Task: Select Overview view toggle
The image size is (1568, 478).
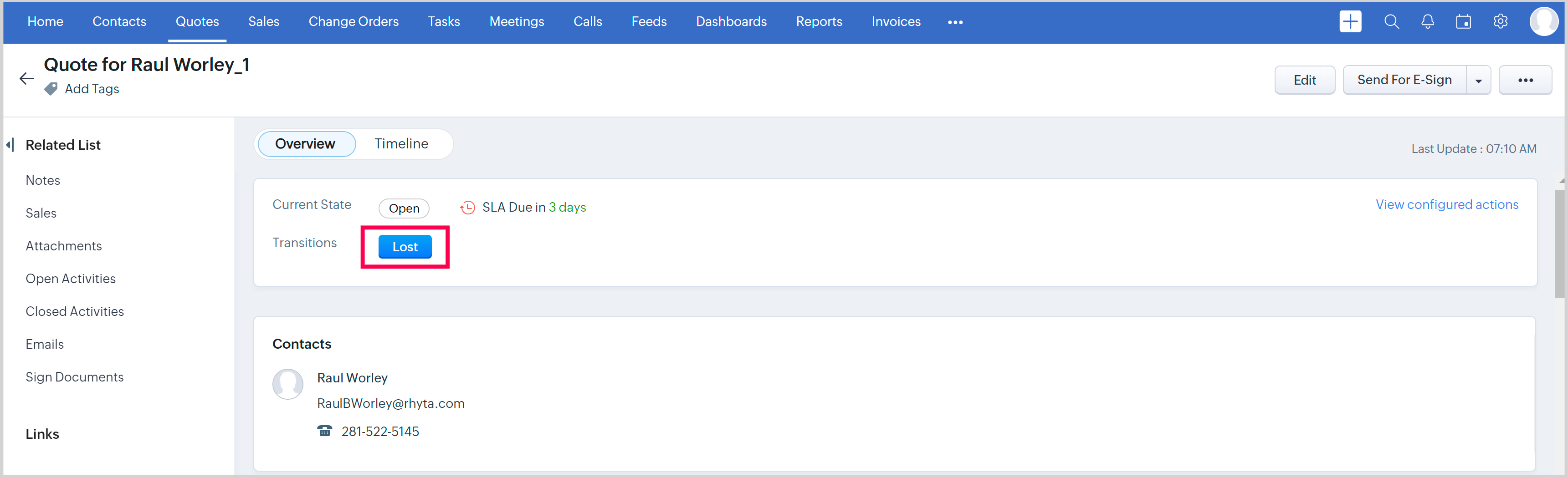Action: 305,143
